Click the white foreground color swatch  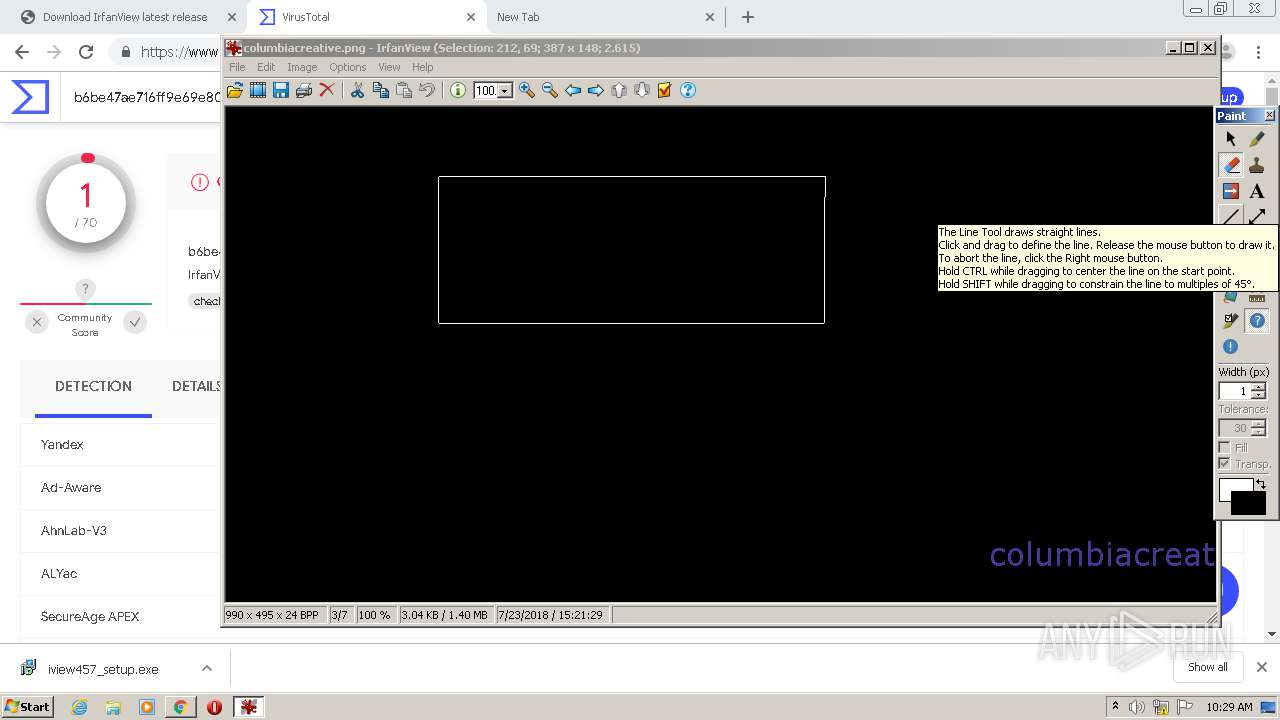(x=1235, y=488)
